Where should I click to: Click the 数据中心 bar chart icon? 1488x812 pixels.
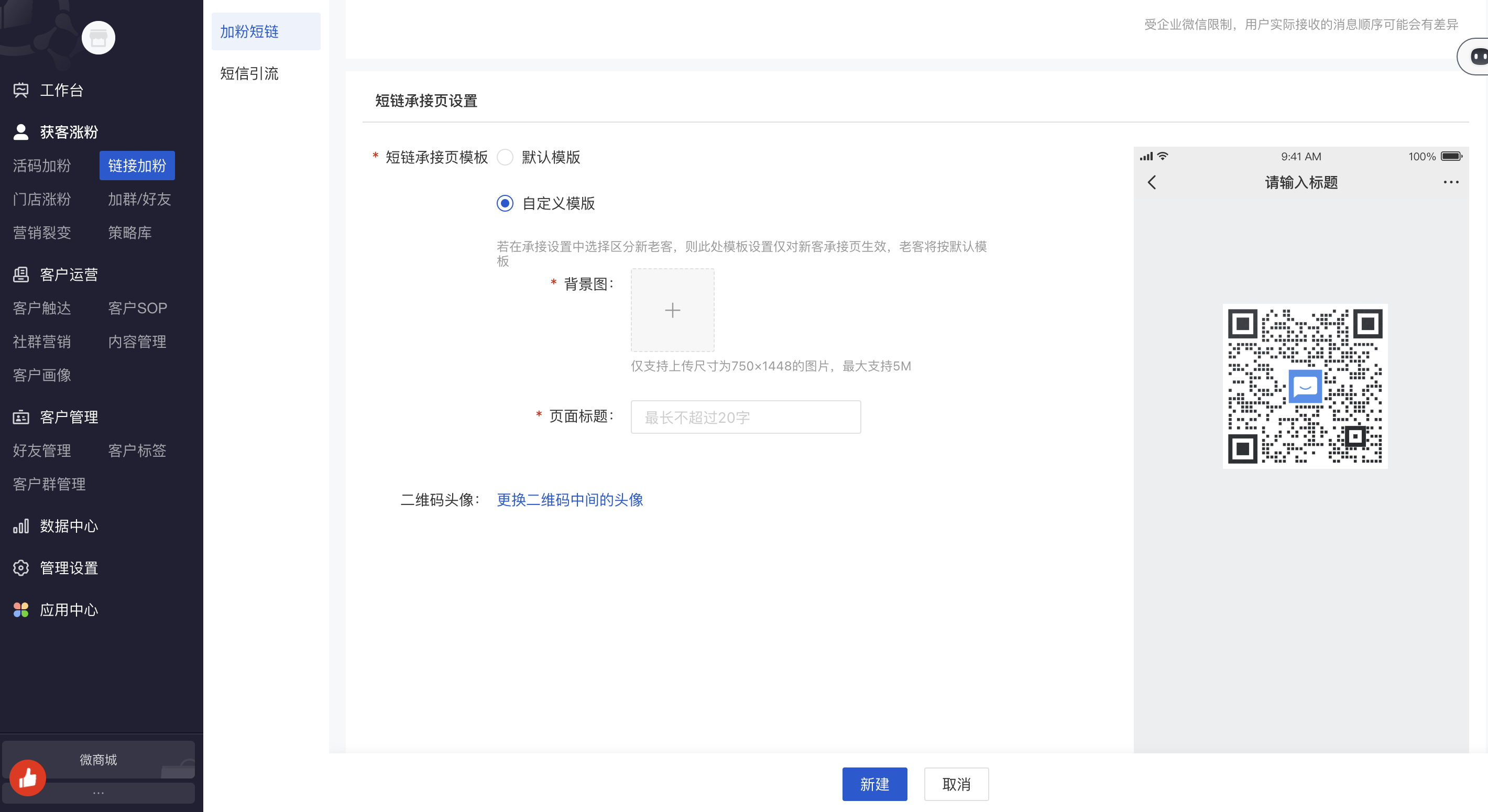click(21, 526)
